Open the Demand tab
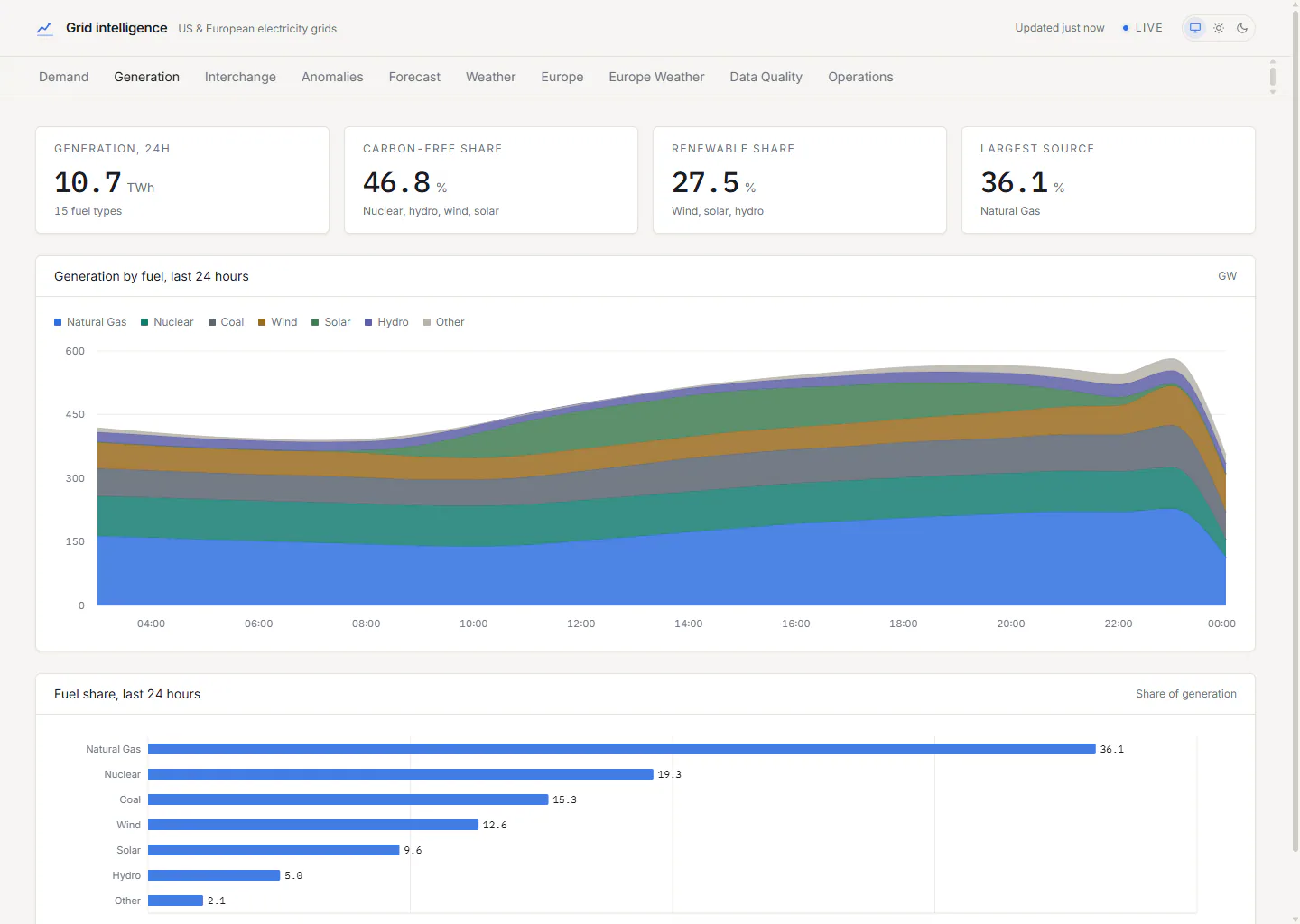 coord(64,77)
